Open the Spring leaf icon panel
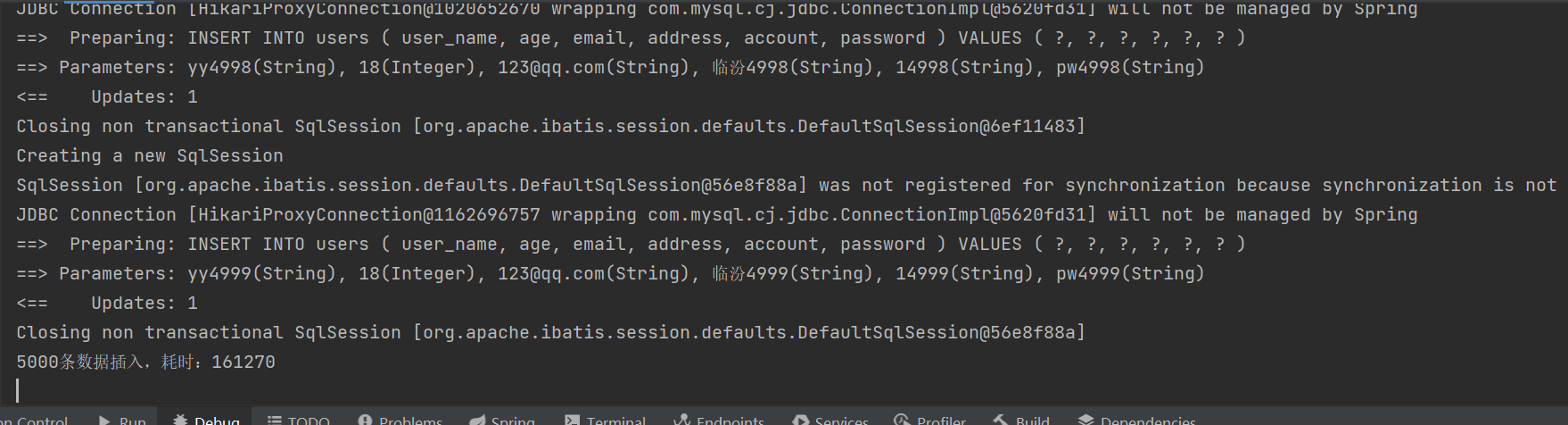Screen dimensions: 1568x425 pos(477,420)
